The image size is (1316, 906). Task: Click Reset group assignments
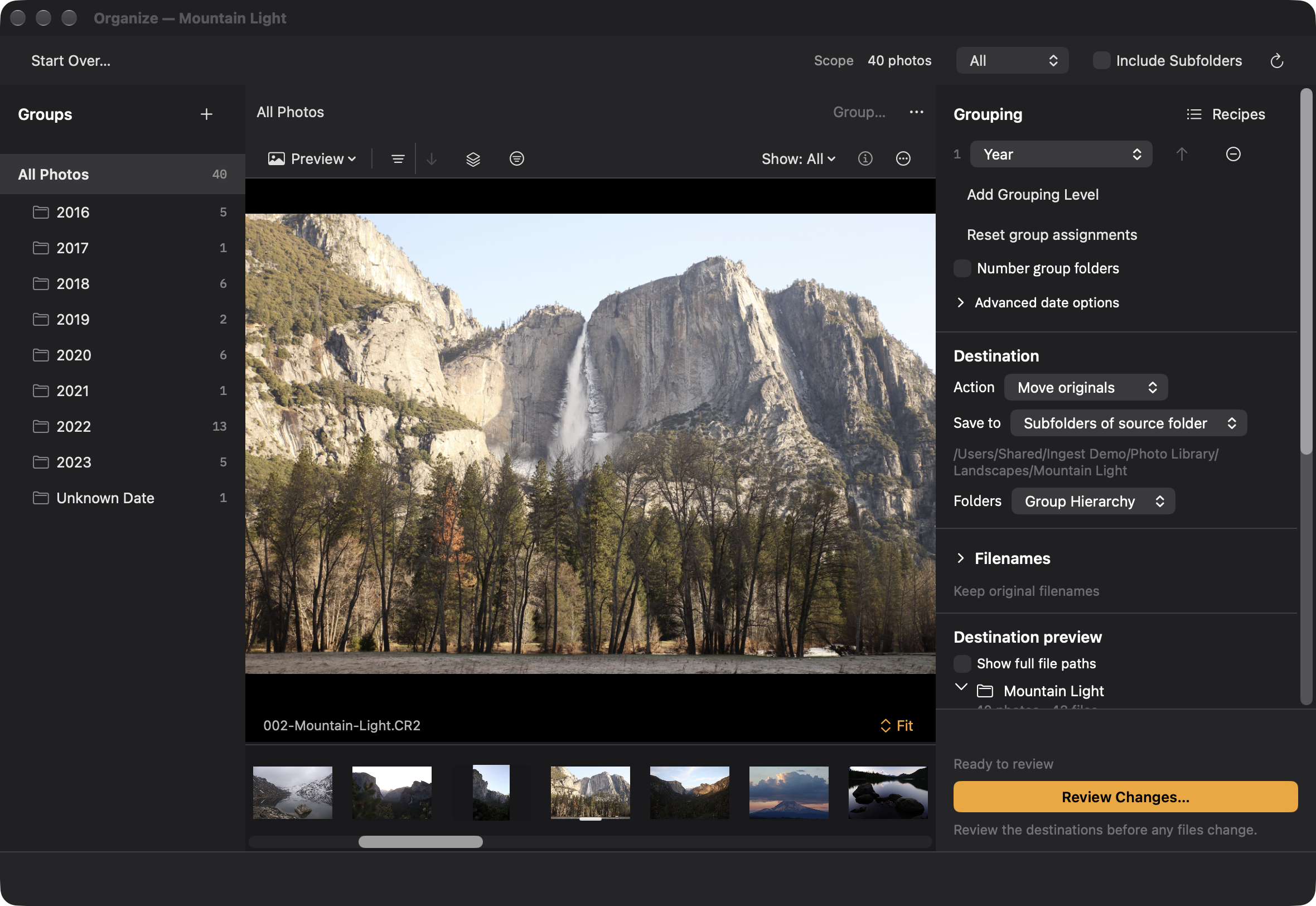[x=1052, y=235]
